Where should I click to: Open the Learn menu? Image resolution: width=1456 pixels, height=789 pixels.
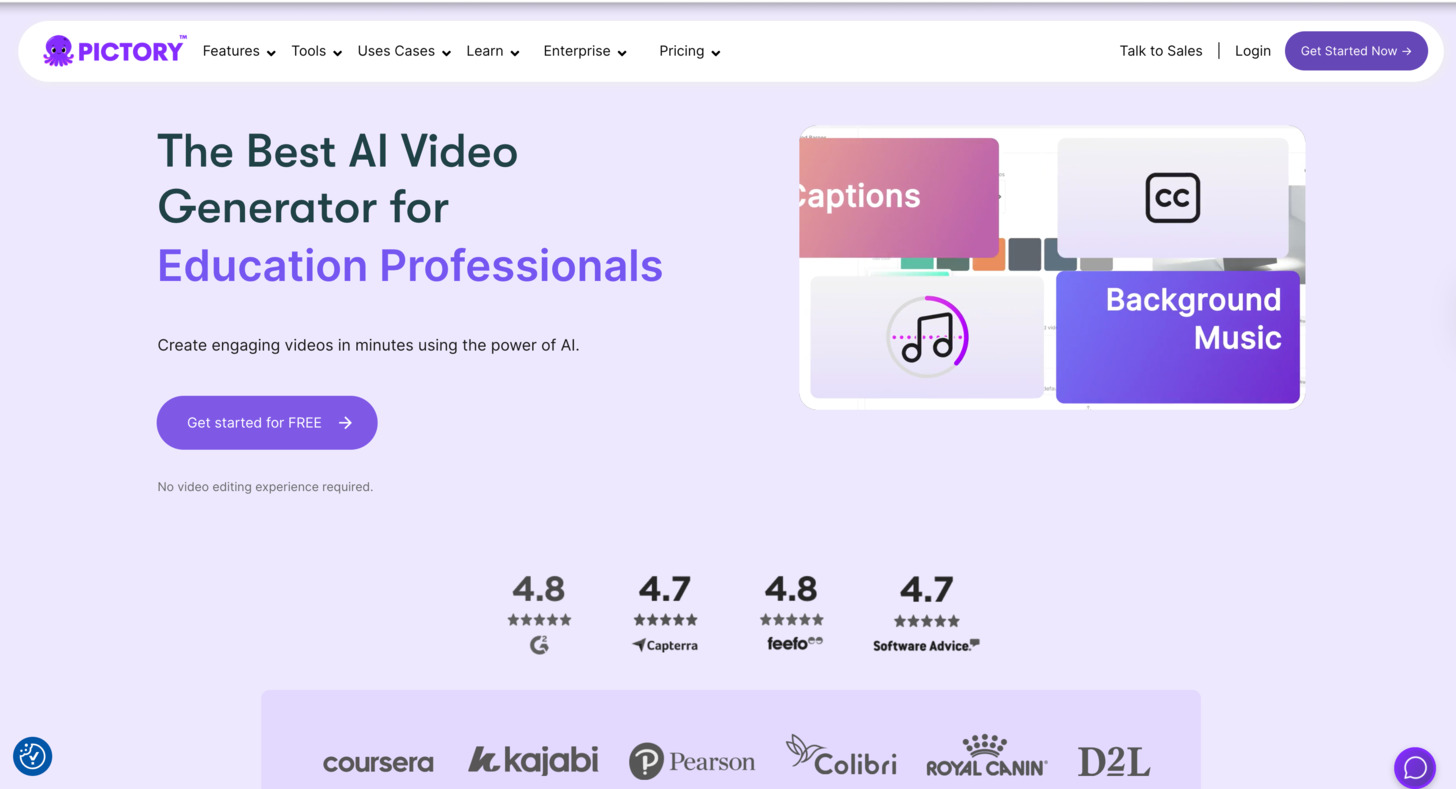coord(493,51)
